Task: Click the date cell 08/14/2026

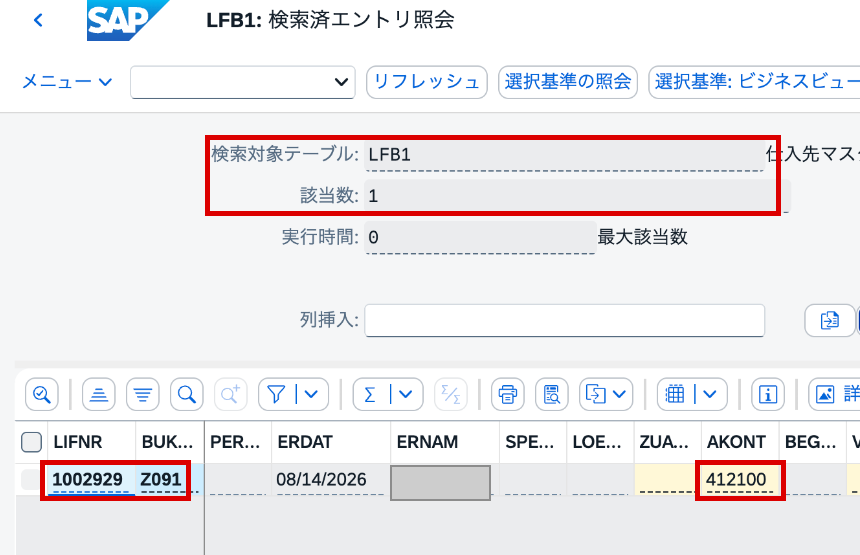Action: coord(331,479)
